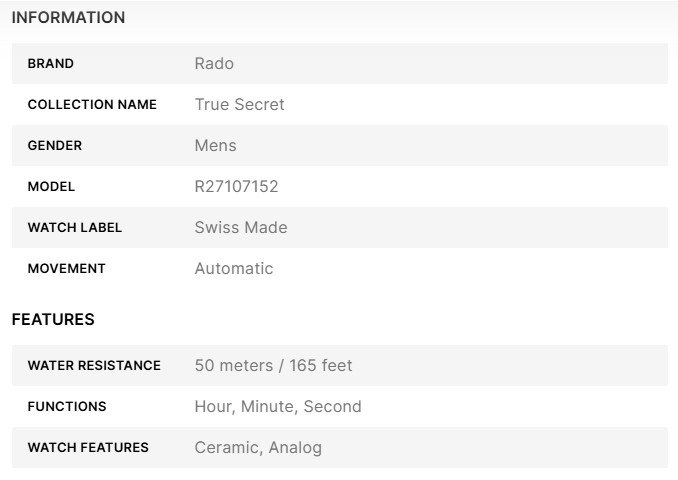The image size is (678, 480).
Task: Select the Hour, Minute, Second value
Action: tap(278, 407)
